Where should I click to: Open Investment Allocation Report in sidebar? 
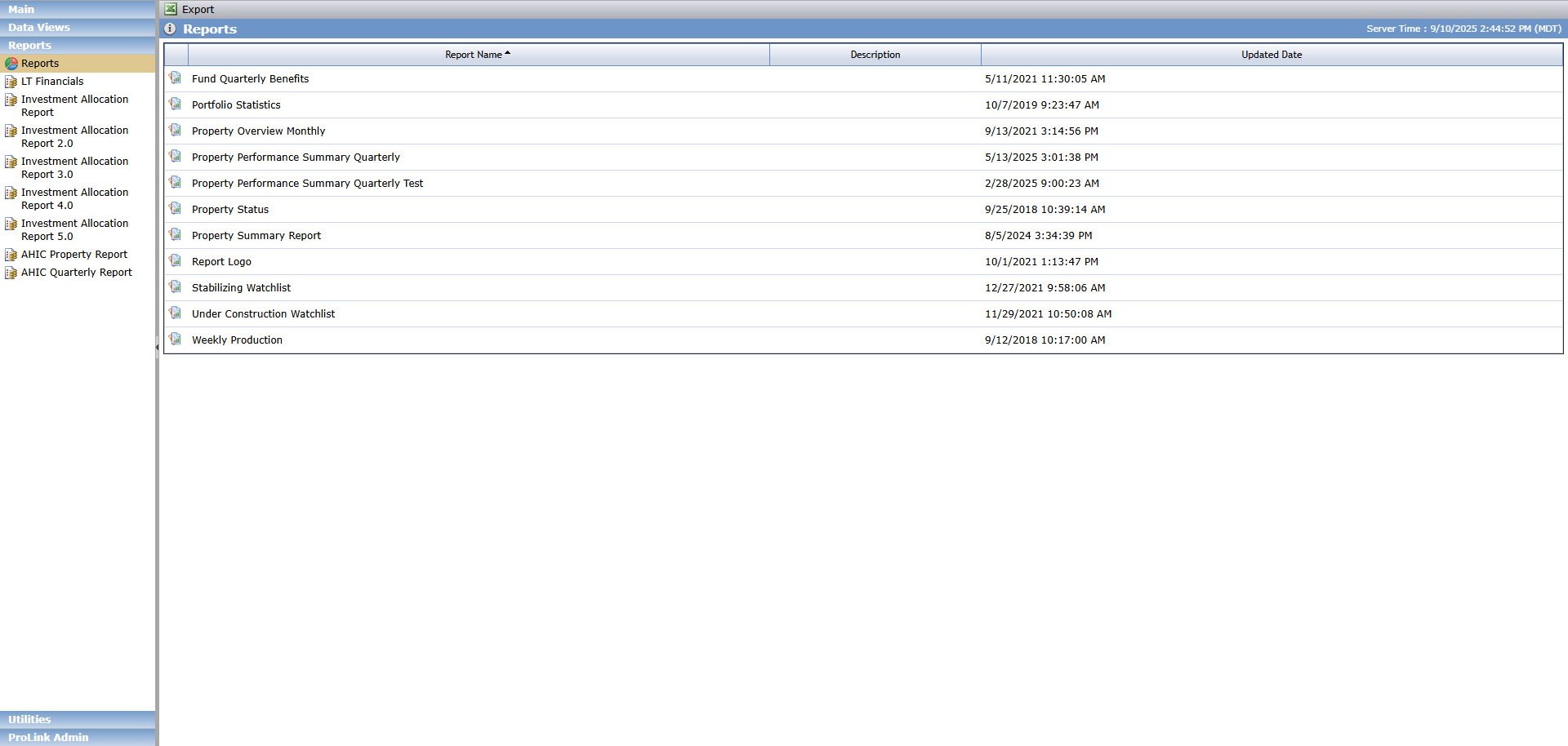tap(74, 106)
